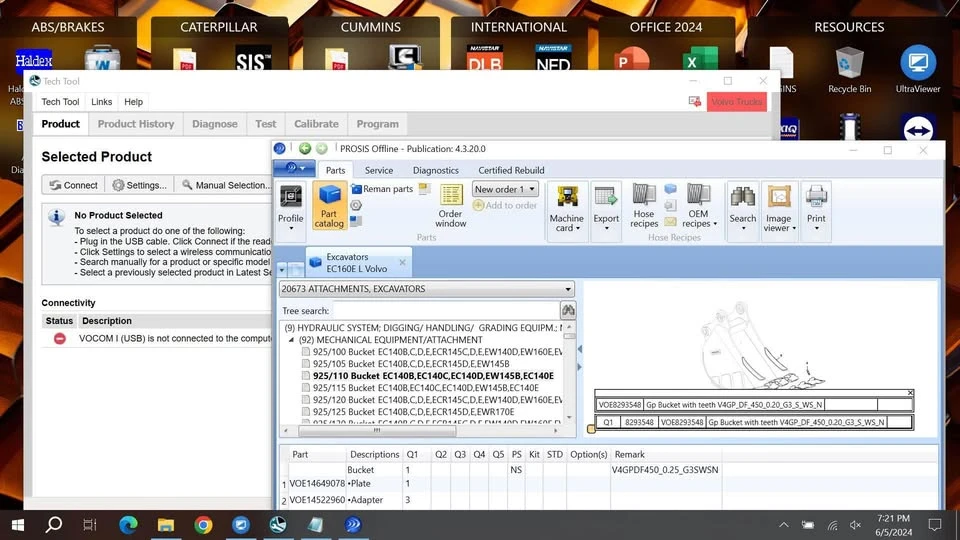
Task: Click the envelope icon in Hose Recipes group
Action: (670, 221)
